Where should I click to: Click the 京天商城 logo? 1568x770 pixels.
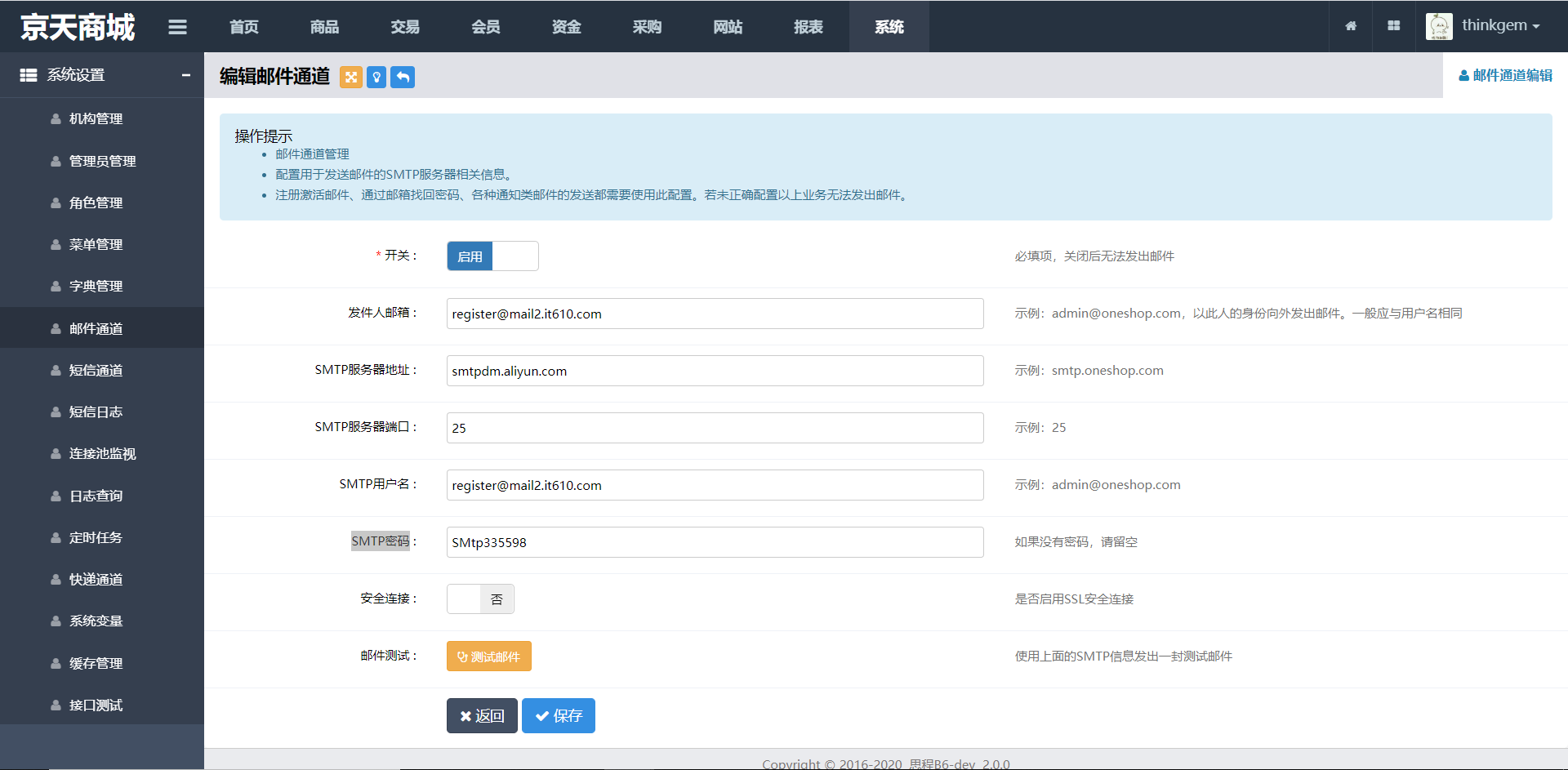[x=78, y=27]
